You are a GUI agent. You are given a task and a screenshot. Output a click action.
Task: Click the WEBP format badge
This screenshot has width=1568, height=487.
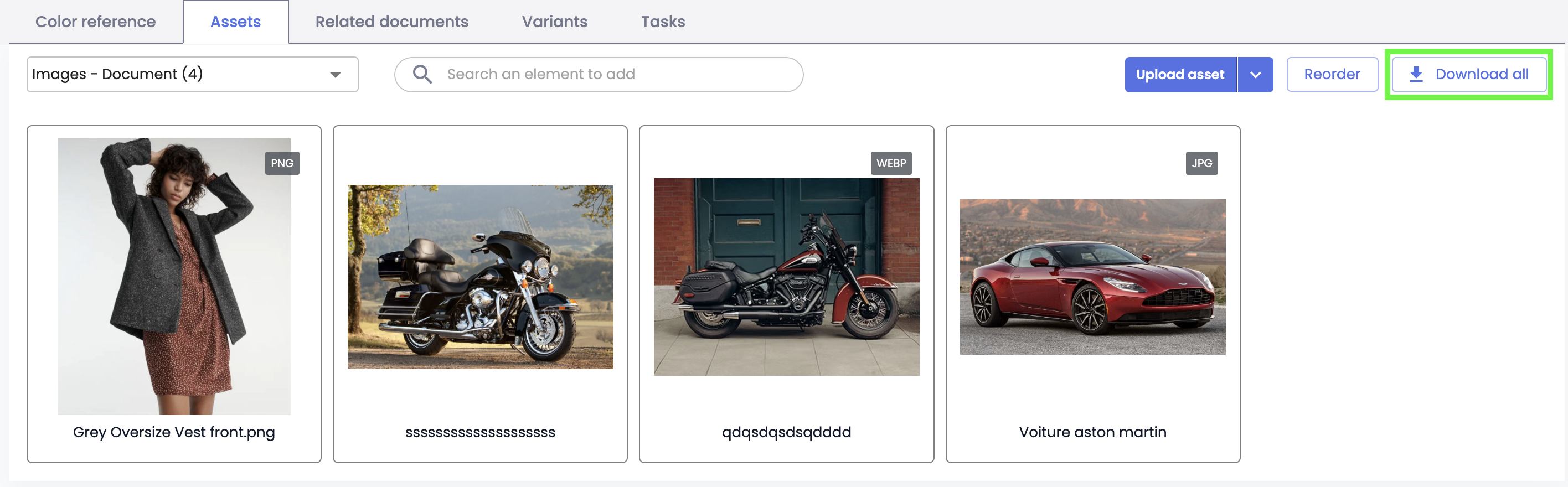click(x=890, y=163)
